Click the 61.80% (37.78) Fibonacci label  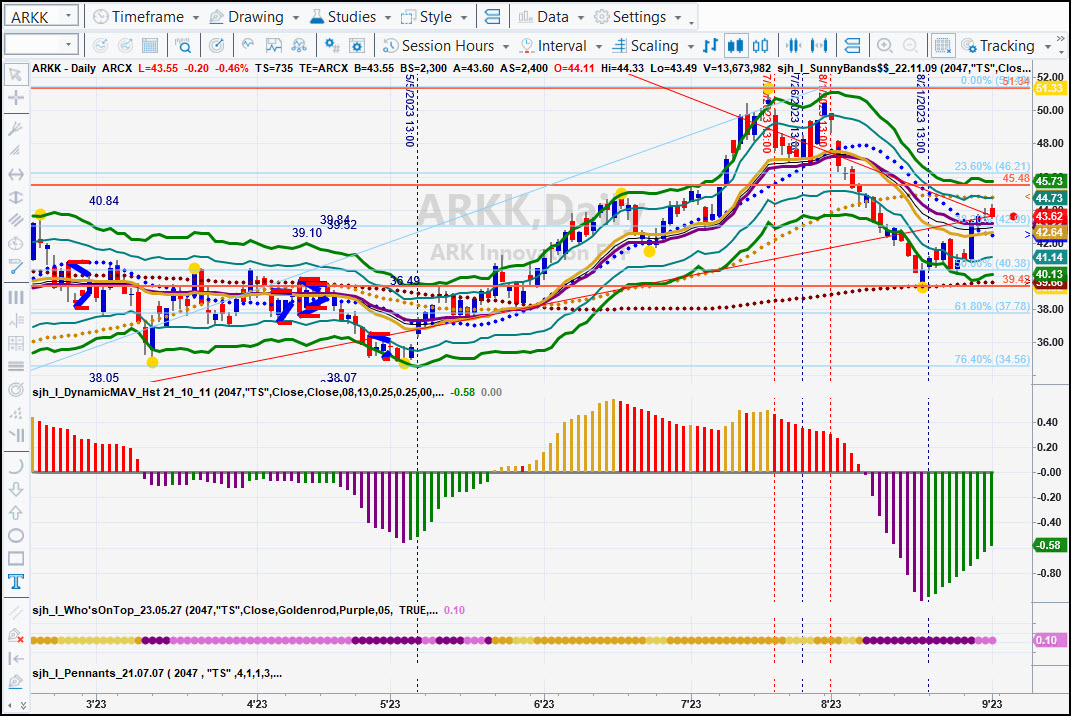click(992, 307)
